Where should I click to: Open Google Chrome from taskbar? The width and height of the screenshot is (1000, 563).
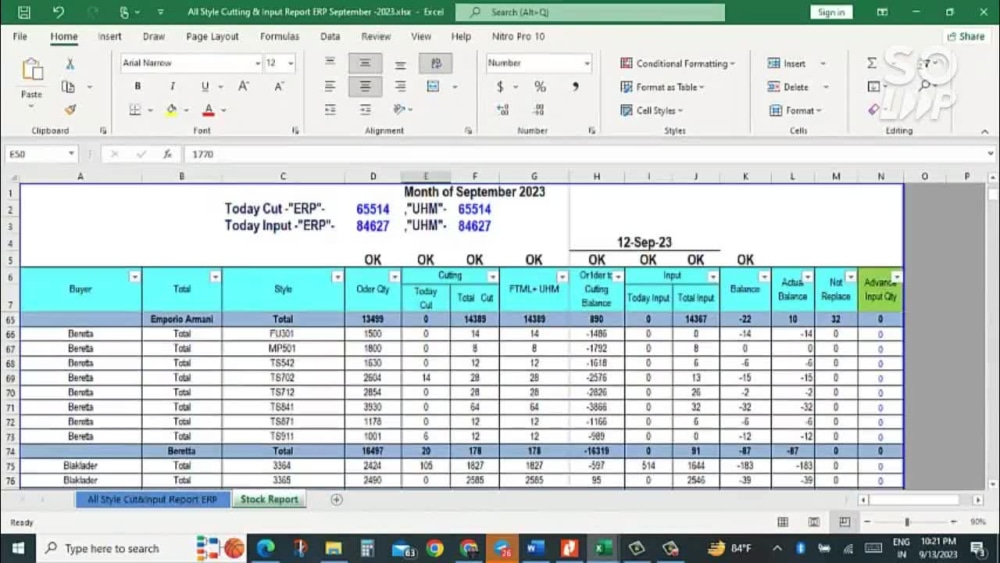point(435,548)
